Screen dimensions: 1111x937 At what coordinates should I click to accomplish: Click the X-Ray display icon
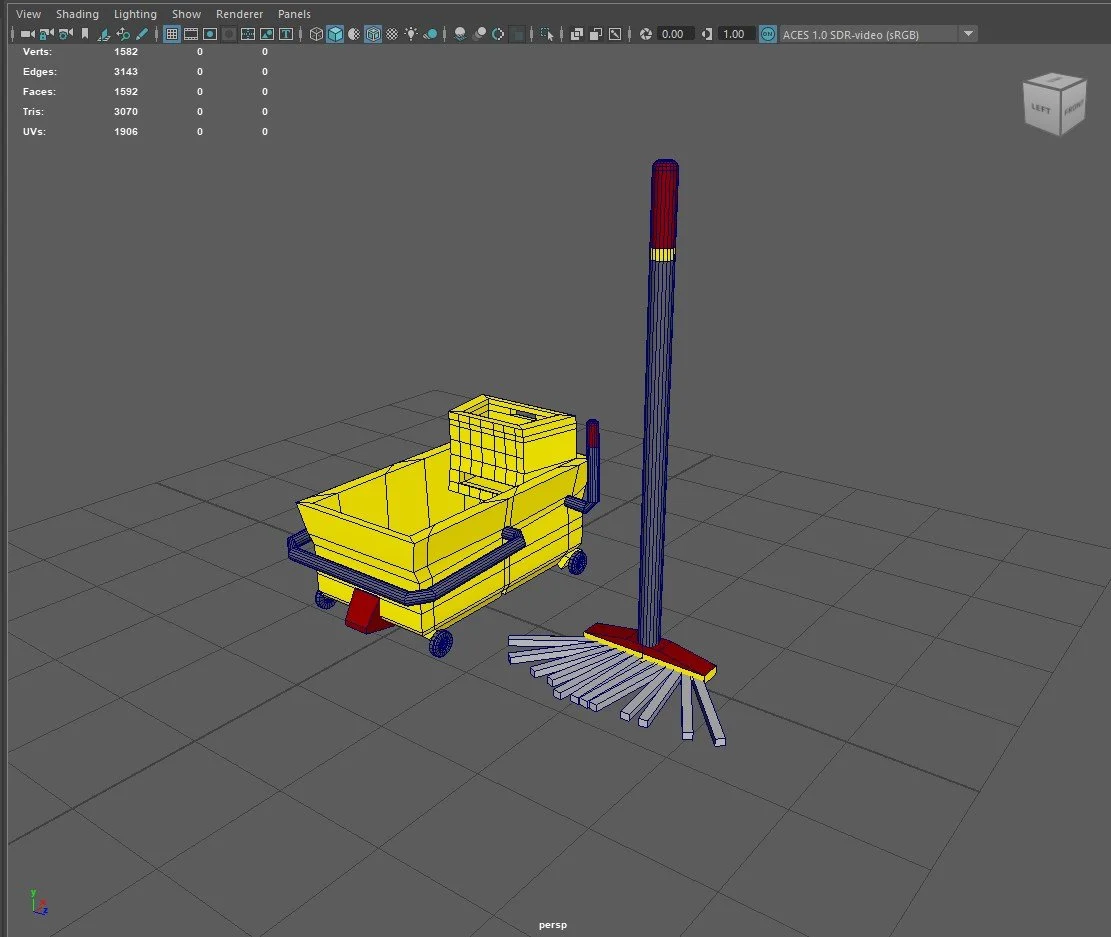coord(577,34)
